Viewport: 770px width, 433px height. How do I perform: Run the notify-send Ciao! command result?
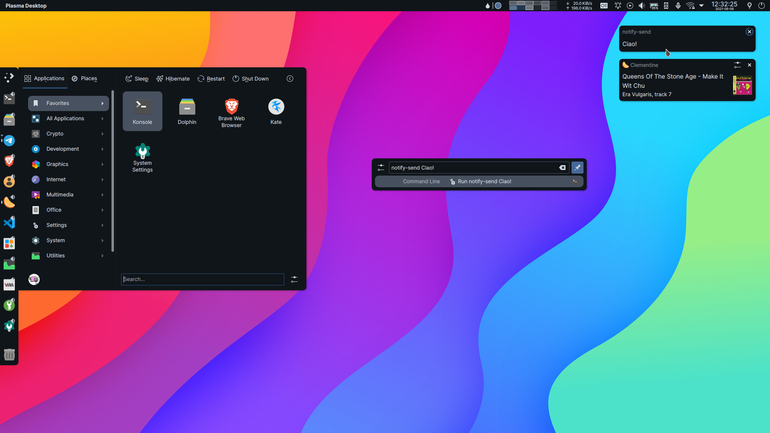point(479,181)
